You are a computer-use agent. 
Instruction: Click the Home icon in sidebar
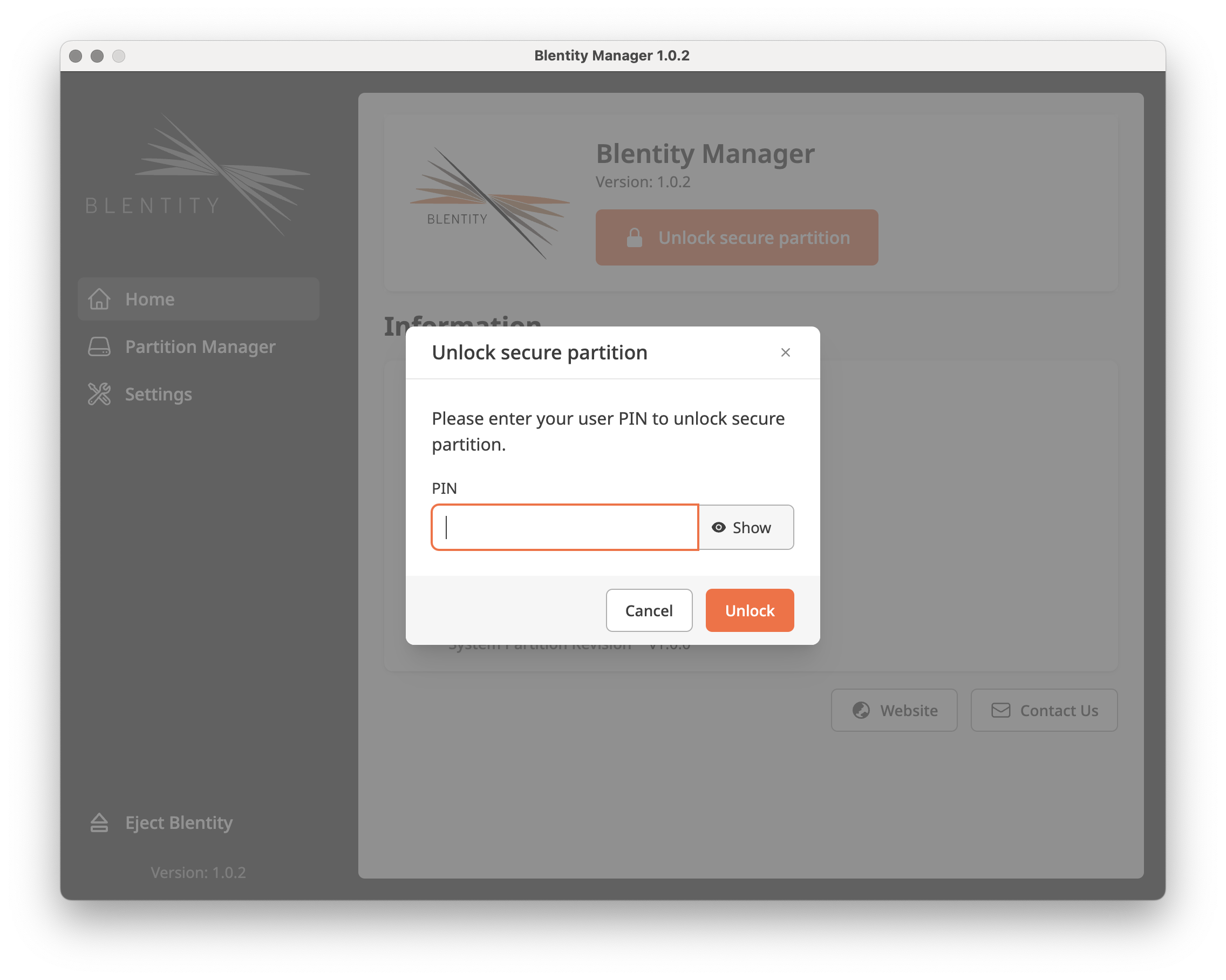[x=99, y=298]
